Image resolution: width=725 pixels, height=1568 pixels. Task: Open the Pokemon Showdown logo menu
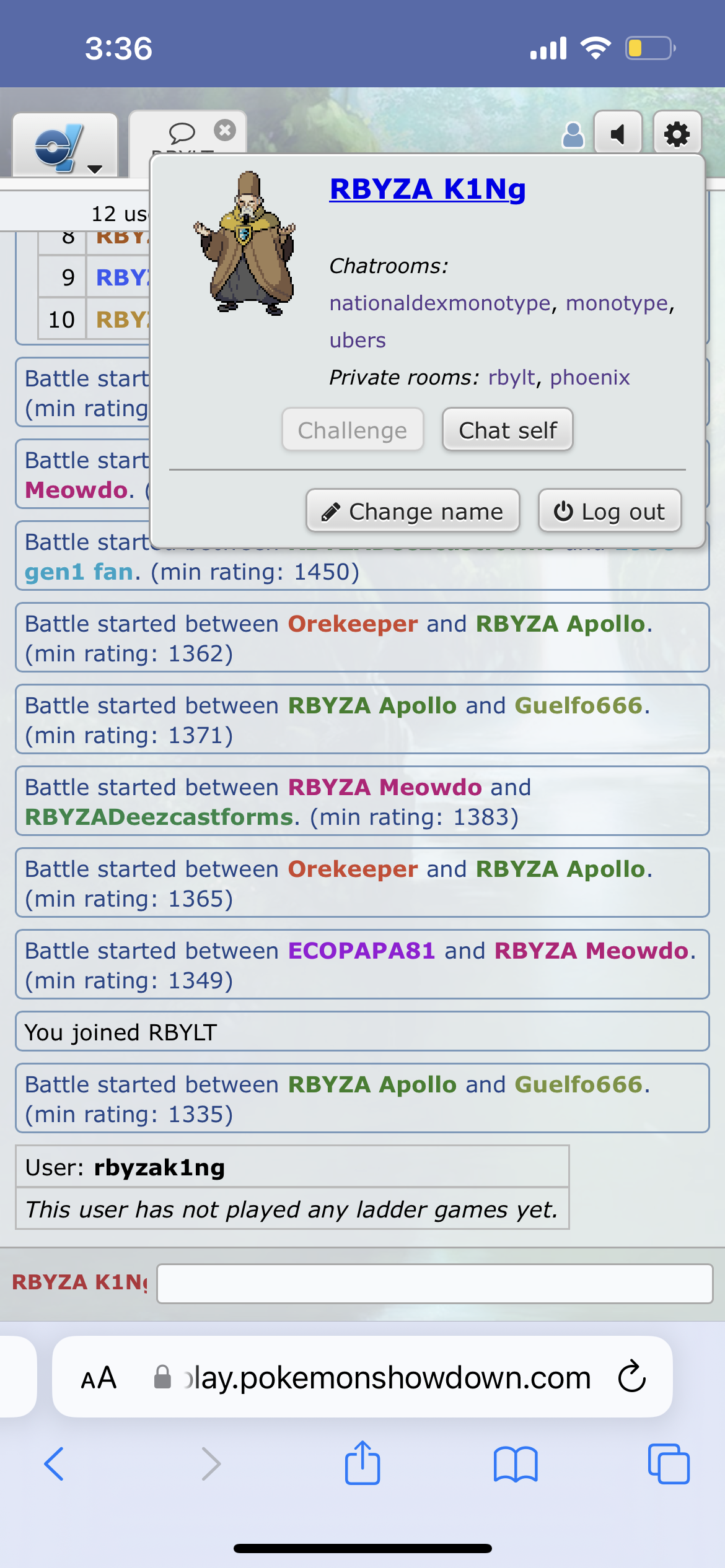tap(65, 146)
